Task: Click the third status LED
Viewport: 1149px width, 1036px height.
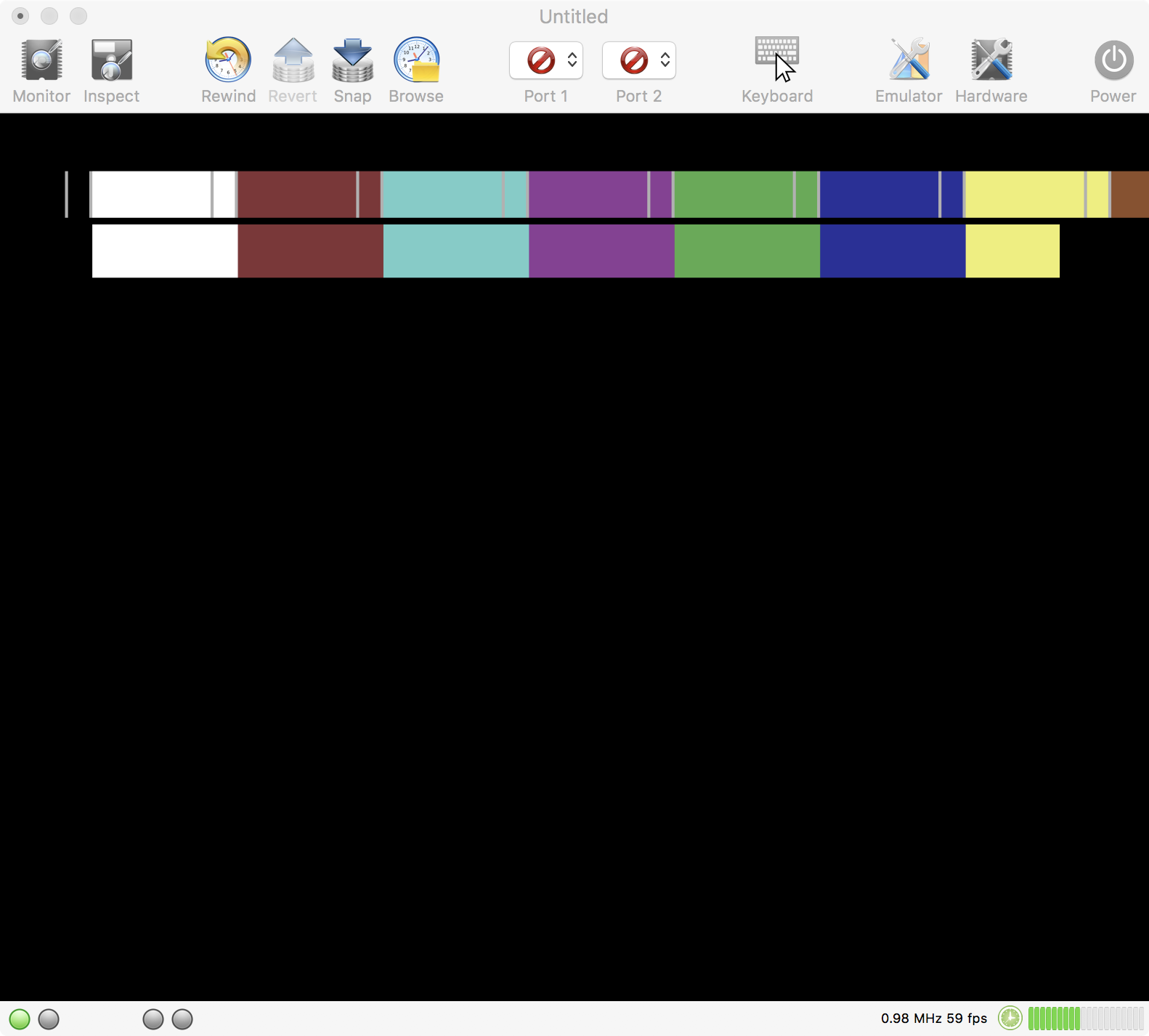Action: click(x=153, y=1019)
